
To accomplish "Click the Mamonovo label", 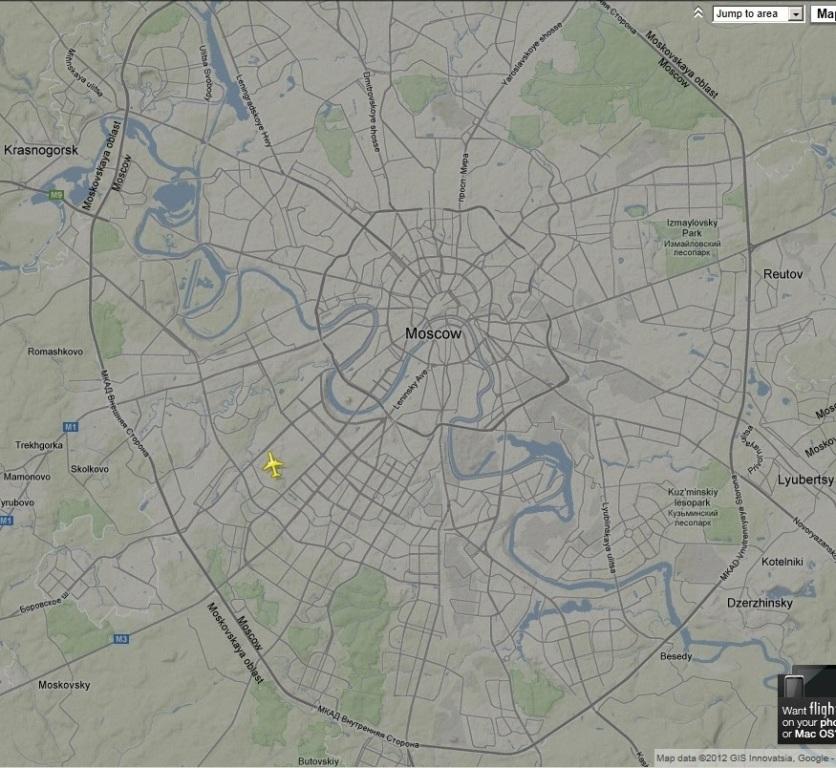I will (27, 476).
